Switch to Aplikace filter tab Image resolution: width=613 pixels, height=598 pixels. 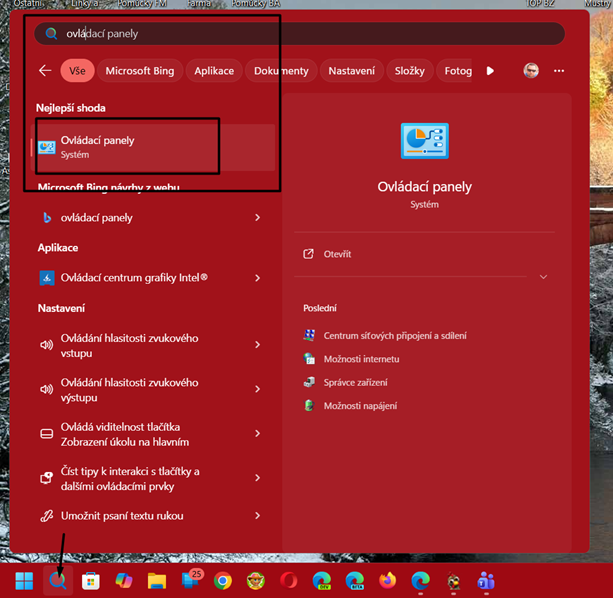pyautogui.click(x=214, y=71)
